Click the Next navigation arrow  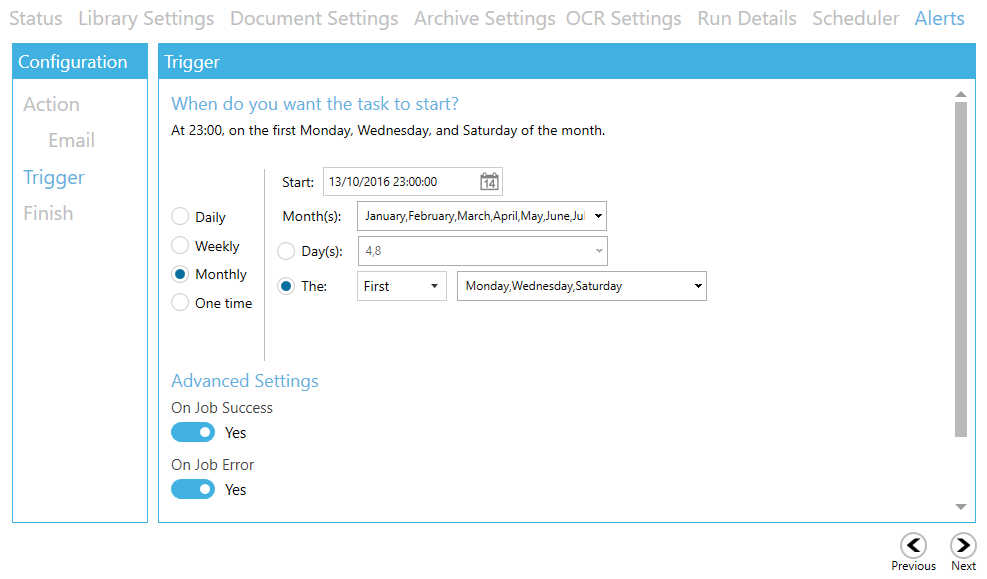coord(963,546)
